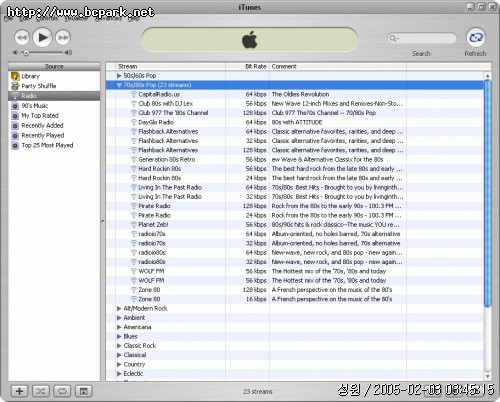
Task: Click the high-volume speaker icon
Action: (68, 53)
